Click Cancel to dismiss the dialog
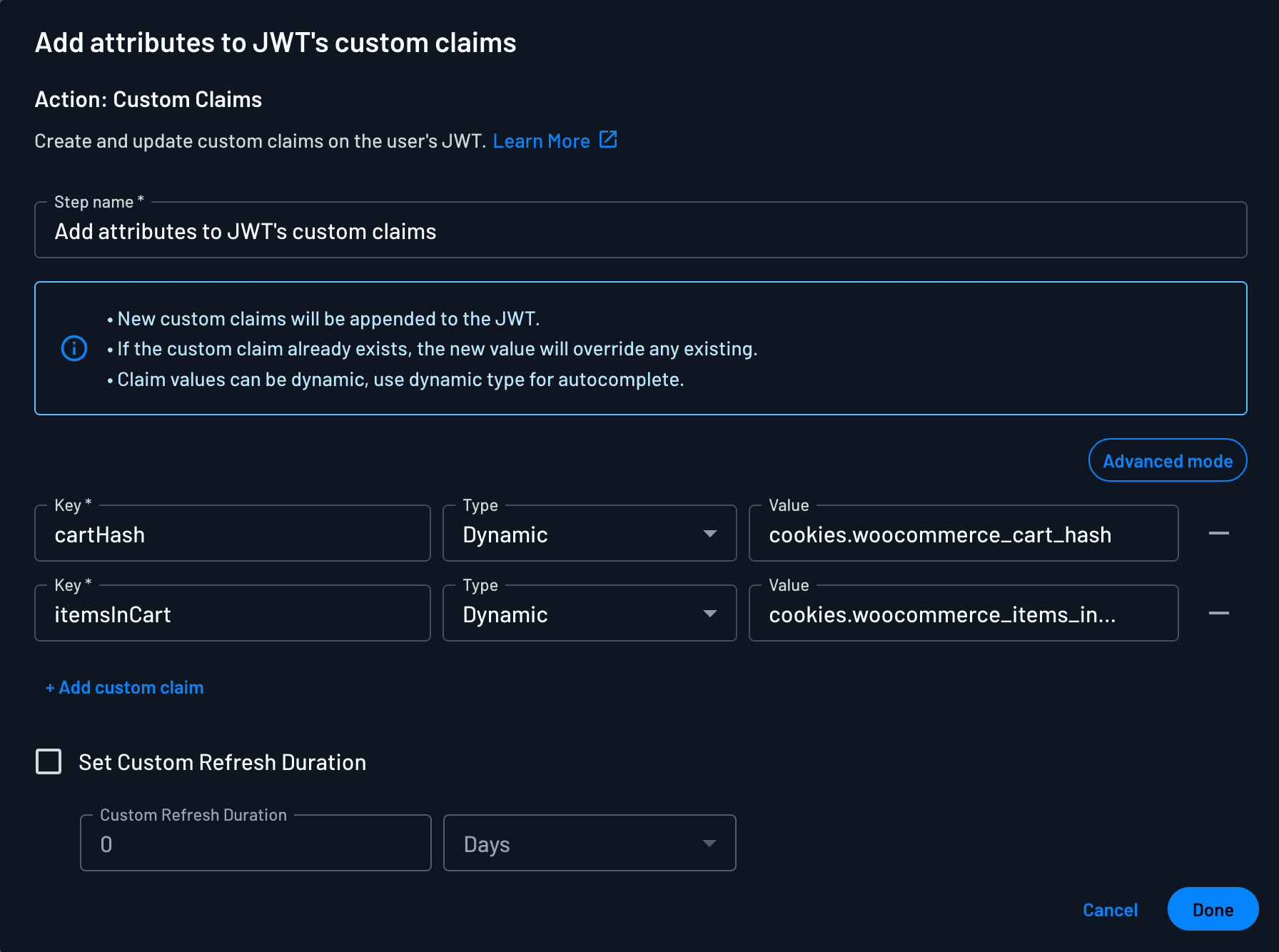 [x=1110, y=909]
